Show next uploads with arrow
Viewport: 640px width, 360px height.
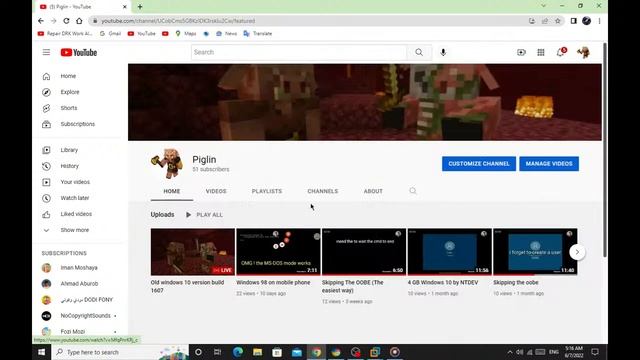tap(577, 252)
